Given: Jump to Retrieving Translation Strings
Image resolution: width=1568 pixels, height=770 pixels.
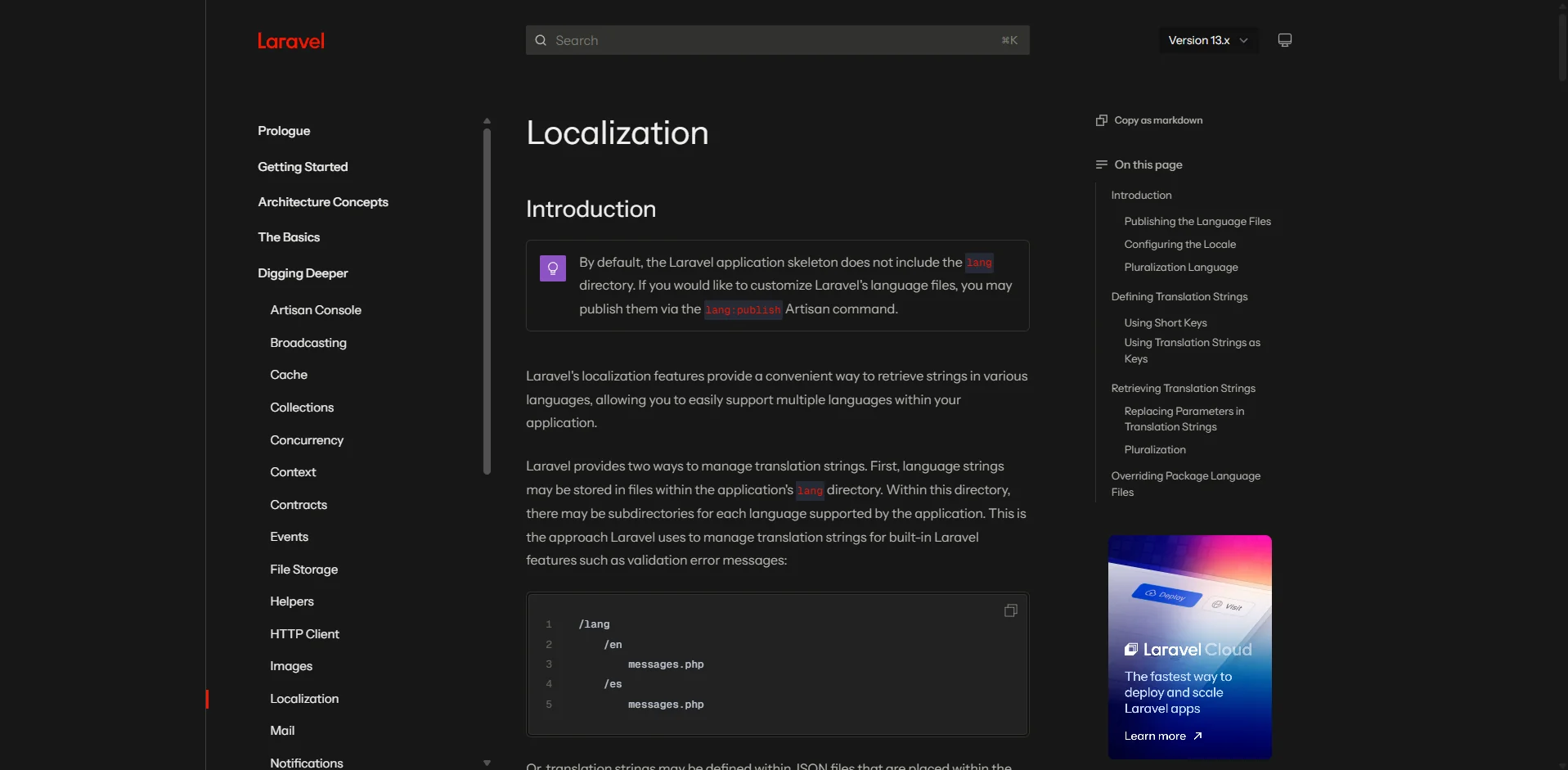Looking at the screenshot, I should click(x=1183, y=389).
